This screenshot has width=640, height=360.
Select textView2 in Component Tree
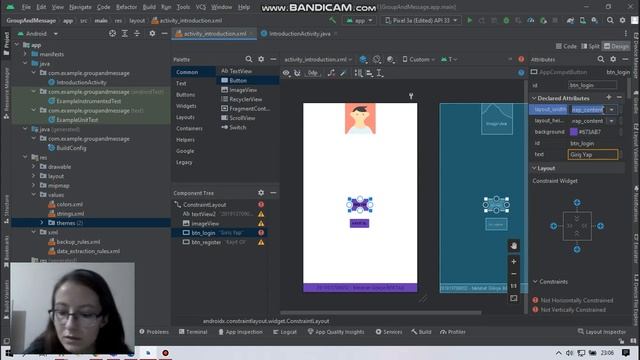[x=203, y=214]
